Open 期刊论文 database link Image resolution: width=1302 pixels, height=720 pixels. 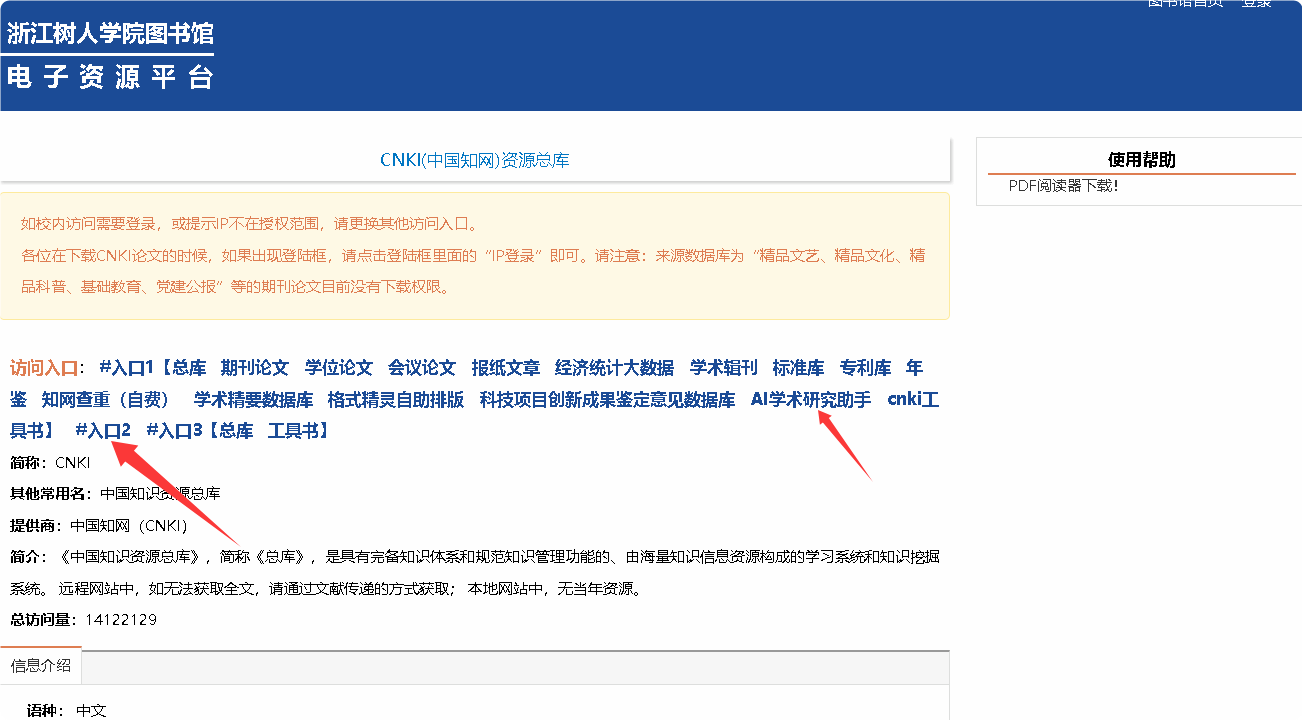click(254, 368)
